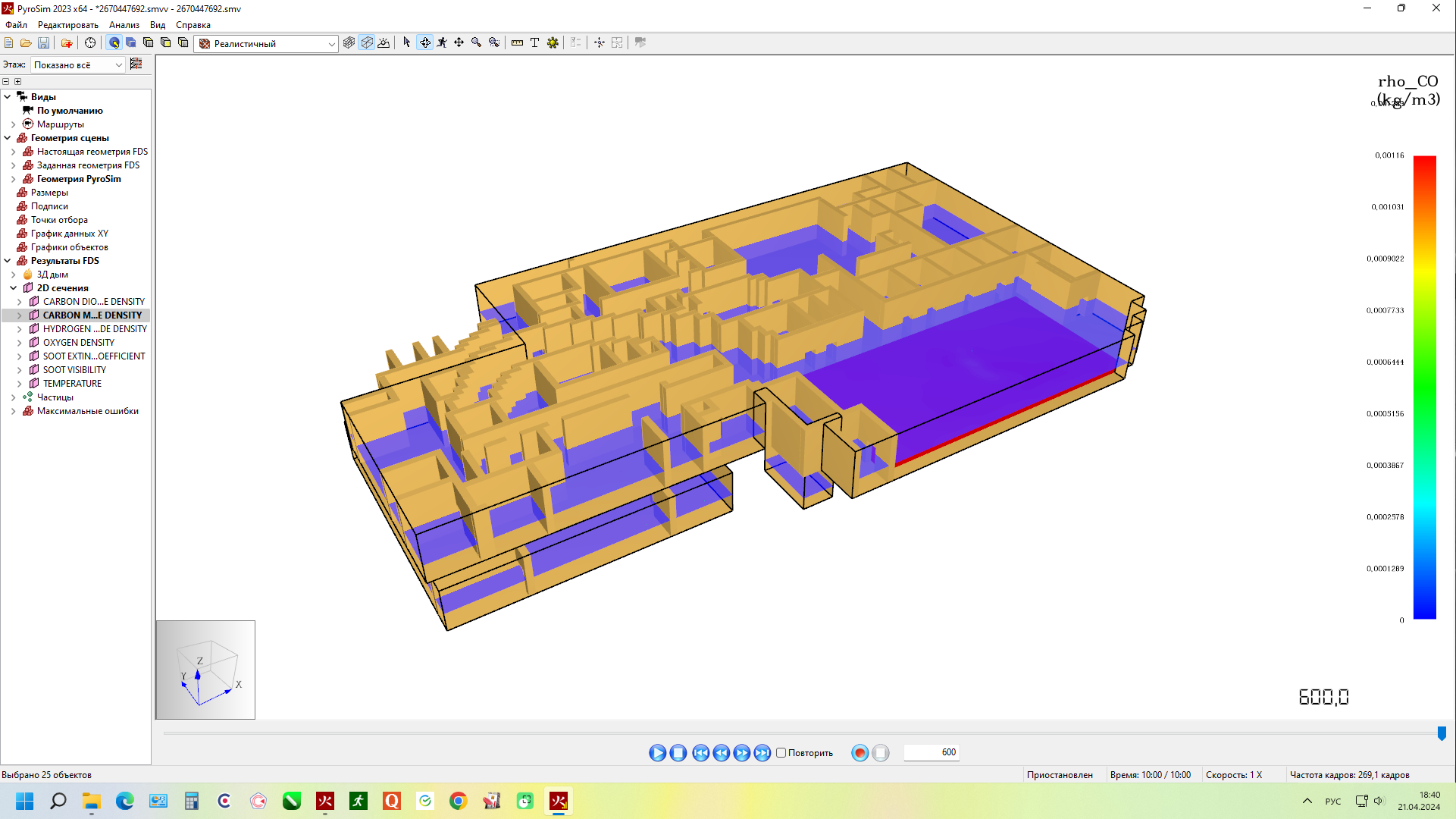Image resolution: width=1456 pixels, height=819 pixels.
Task: Click the collapse-all minus box above the tree
Action: (x=6, y=81)
